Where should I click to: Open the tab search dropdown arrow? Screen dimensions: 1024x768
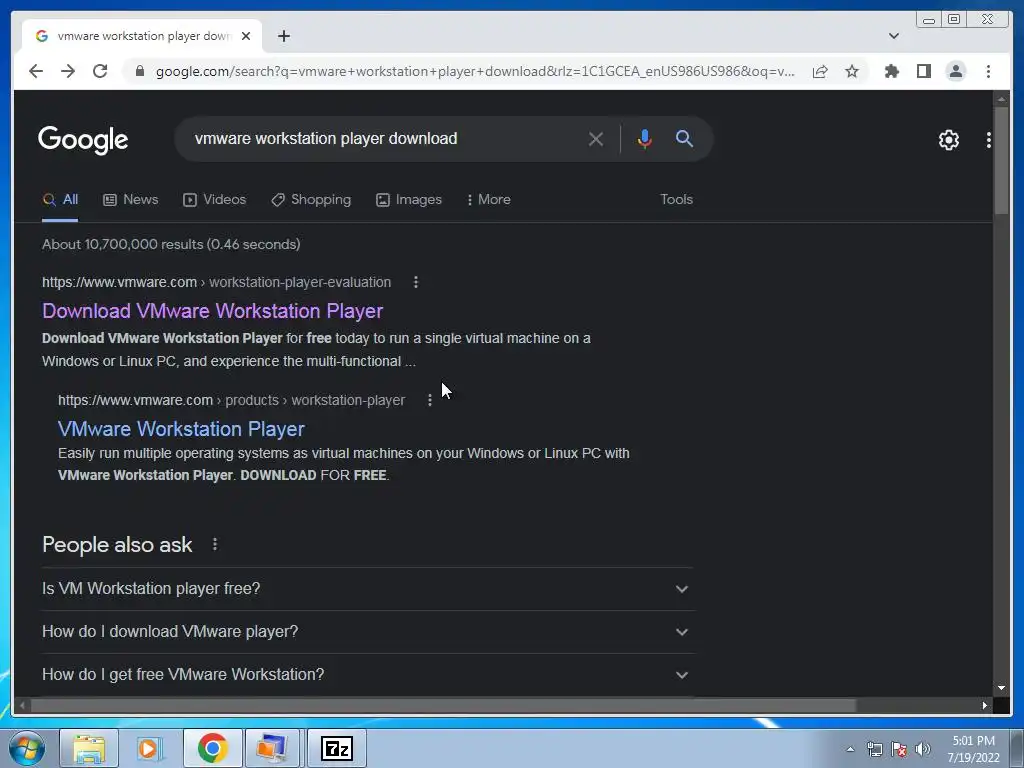893,36
